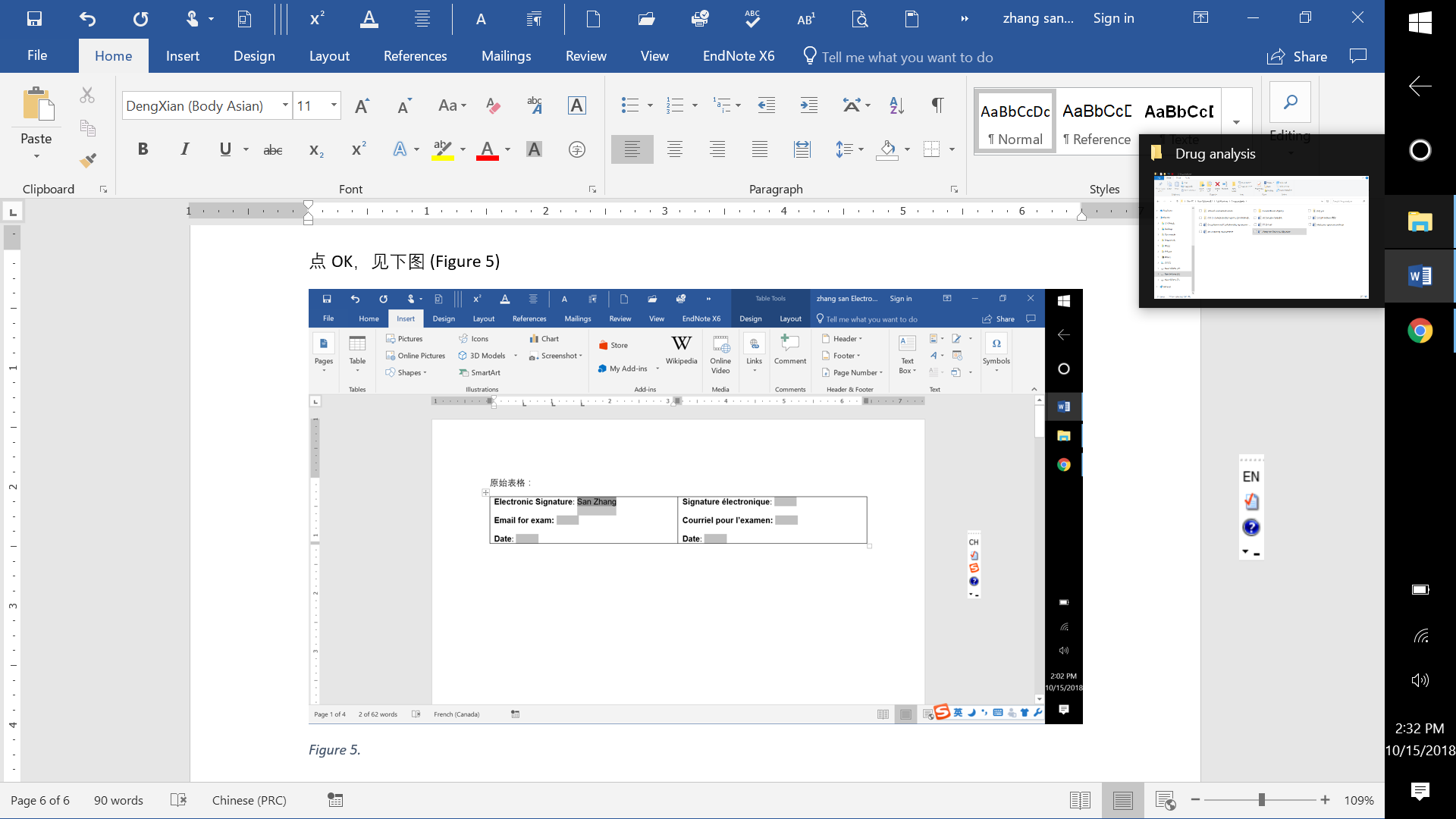Click the Find magnifier icon in Editing

tap(1290, 102)
